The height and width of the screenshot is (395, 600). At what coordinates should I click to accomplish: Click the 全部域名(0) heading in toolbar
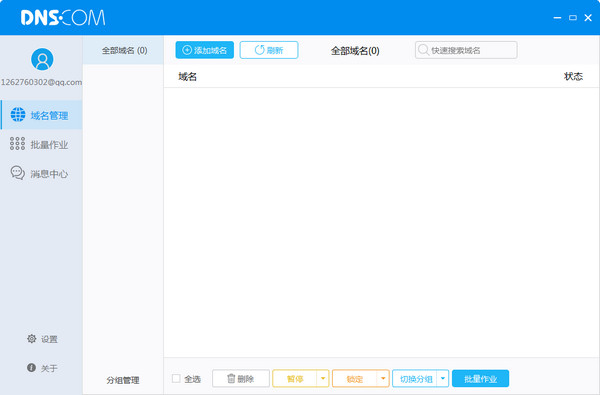pyautogui.click(x=355, y=51)
